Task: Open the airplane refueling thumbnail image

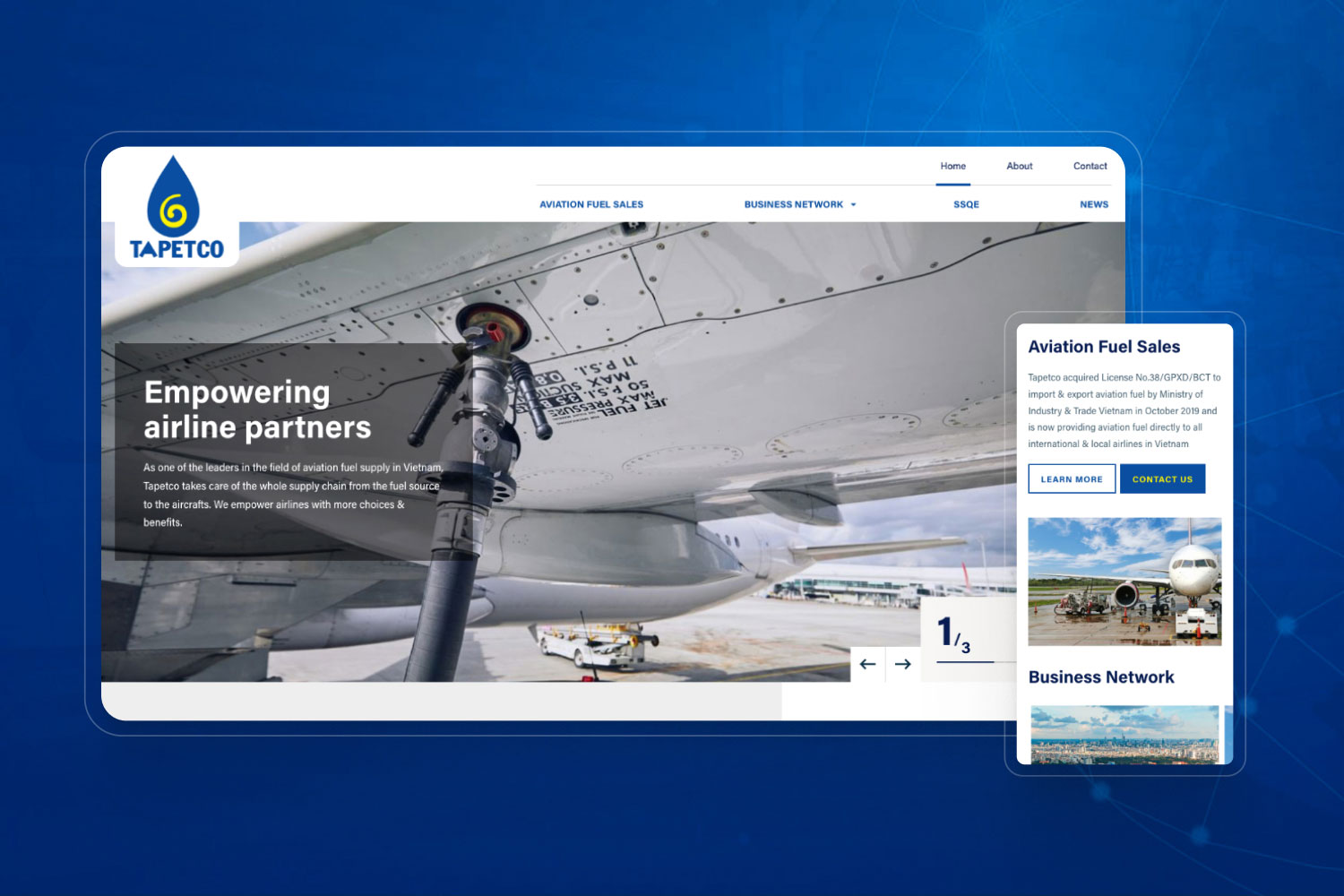Action: coord(1124,581)
